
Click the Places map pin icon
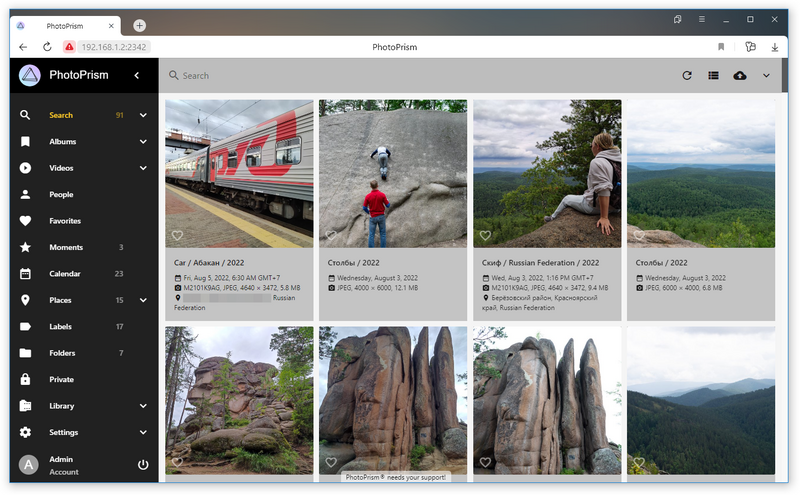coord(25,300)
